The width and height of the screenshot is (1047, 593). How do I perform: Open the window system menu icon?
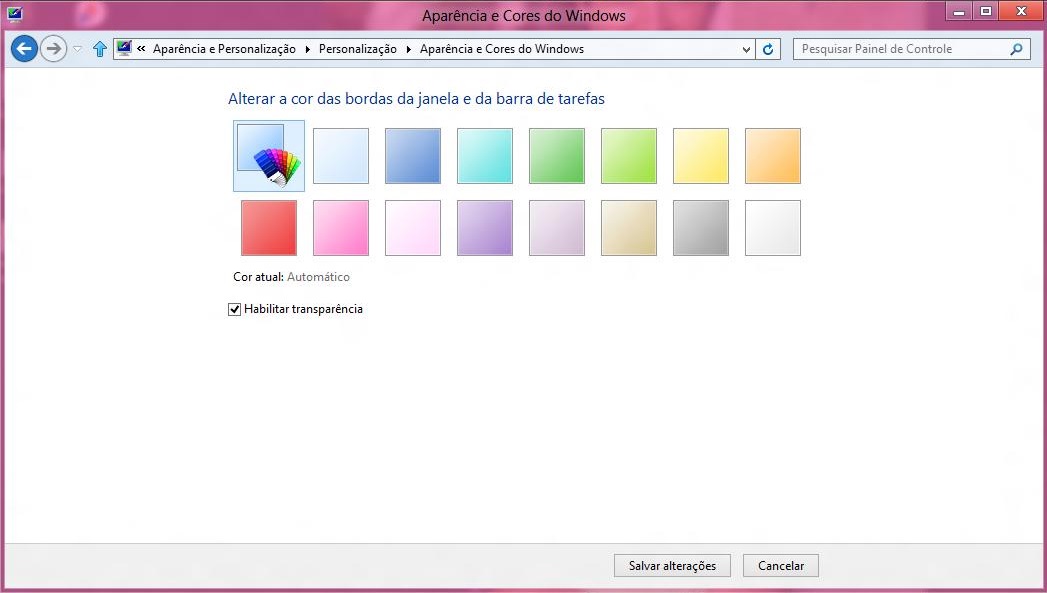(x=14, y=14)
